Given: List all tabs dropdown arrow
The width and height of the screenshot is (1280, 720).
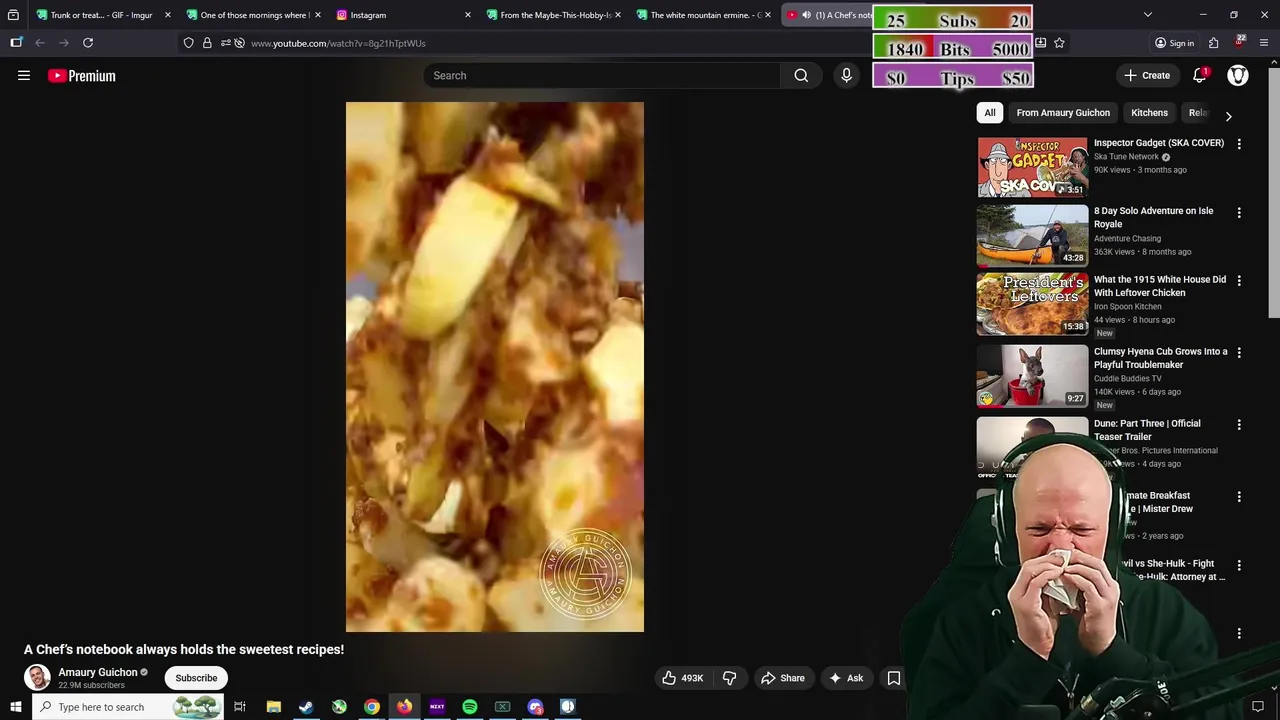Looking at the screenshot, I should click(x=1148, y=15).
